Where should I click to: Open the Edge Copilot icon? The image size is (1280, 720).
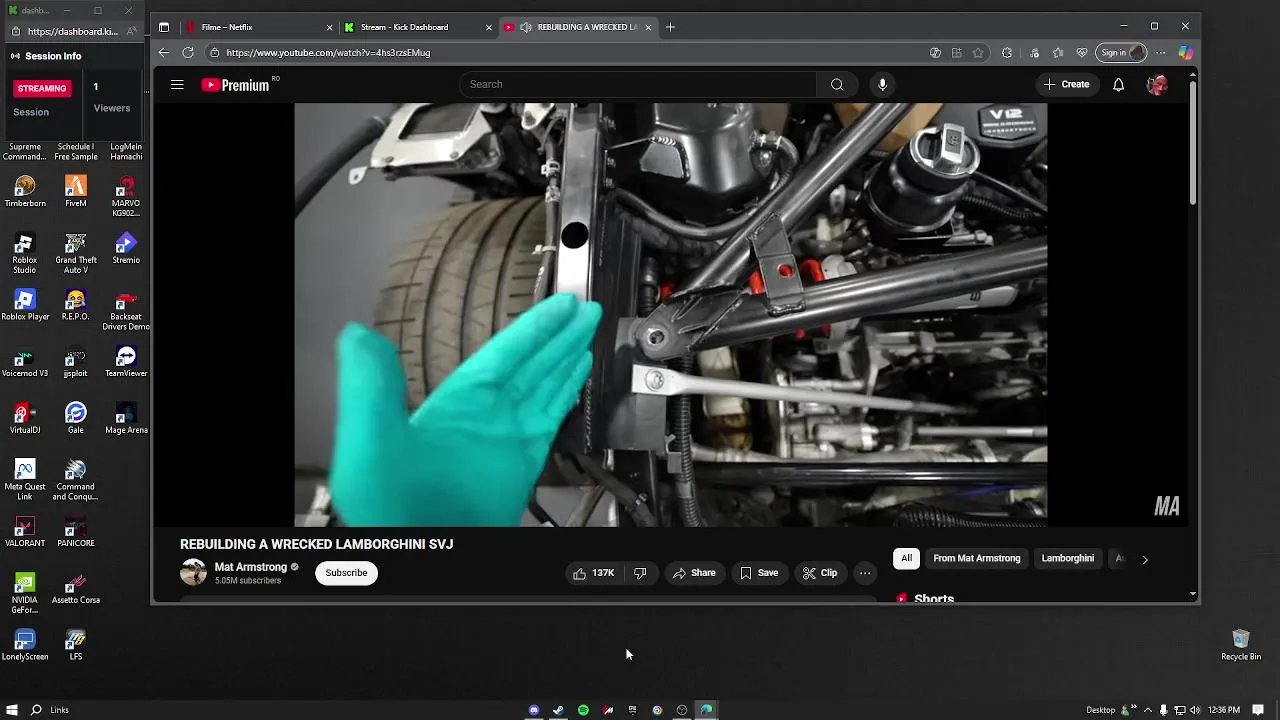pos(1185,52)
